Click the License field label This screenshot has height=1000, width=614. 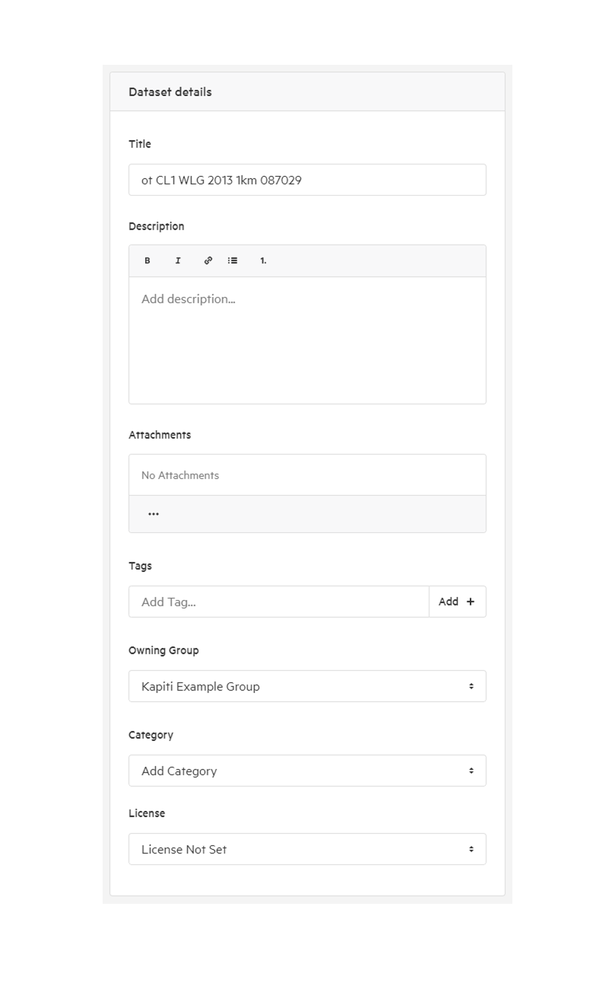[147, 814]
